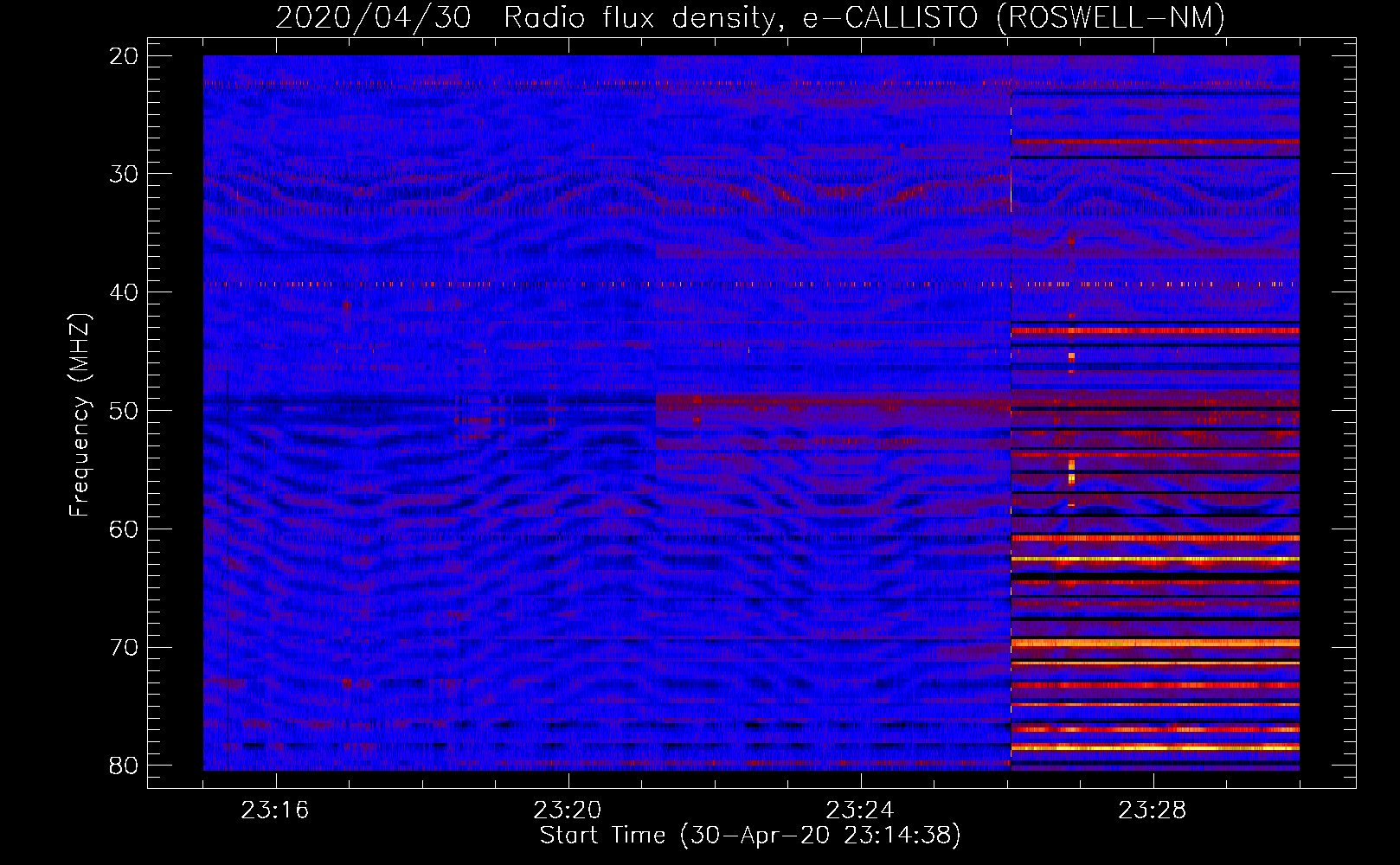Click the time tick label '23:16'
This screenshot has width=1400, height=865.
pyautogui.click(x=275, y=811)
